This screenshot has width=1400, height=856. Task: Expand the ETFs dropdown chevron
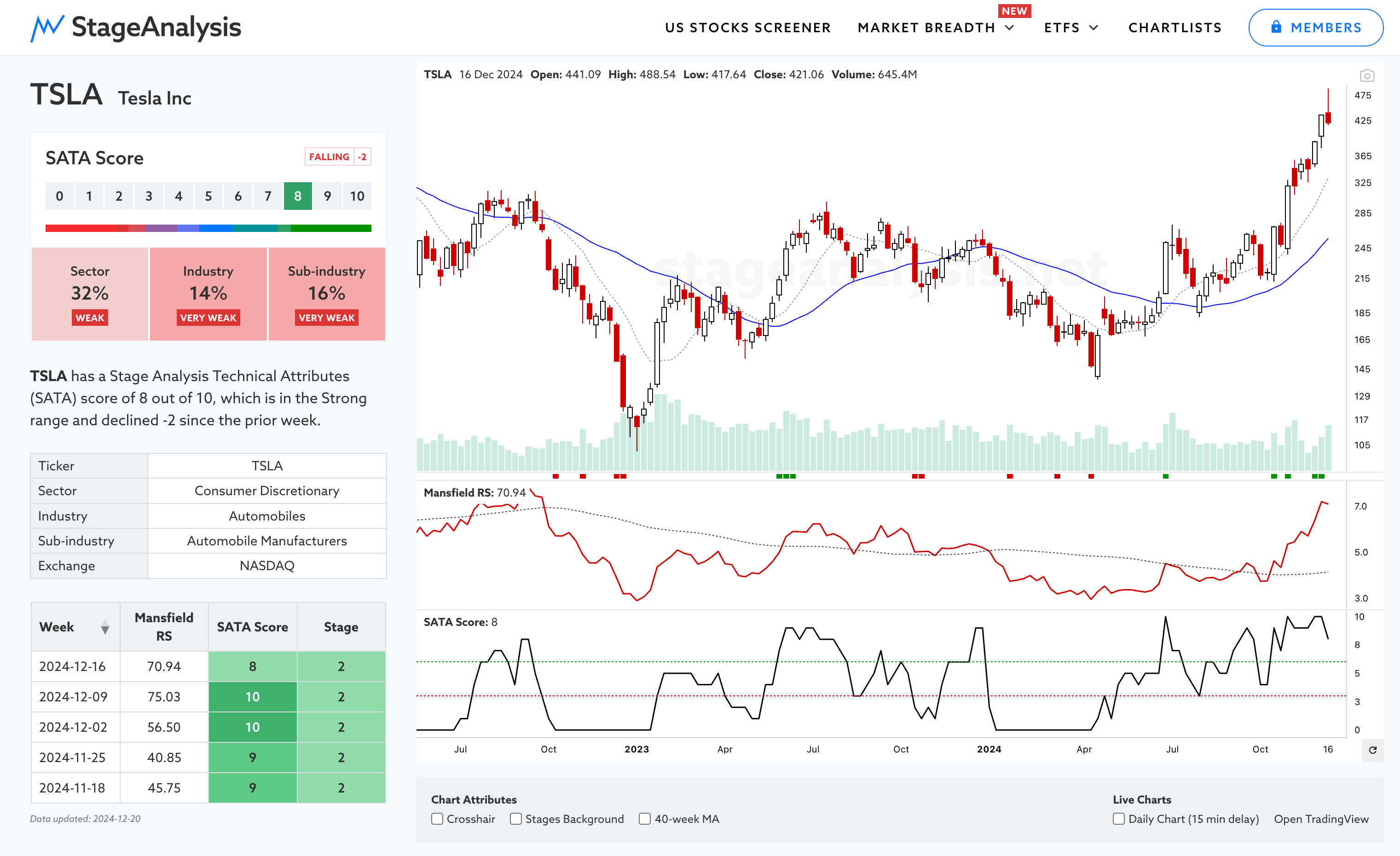1093,28
